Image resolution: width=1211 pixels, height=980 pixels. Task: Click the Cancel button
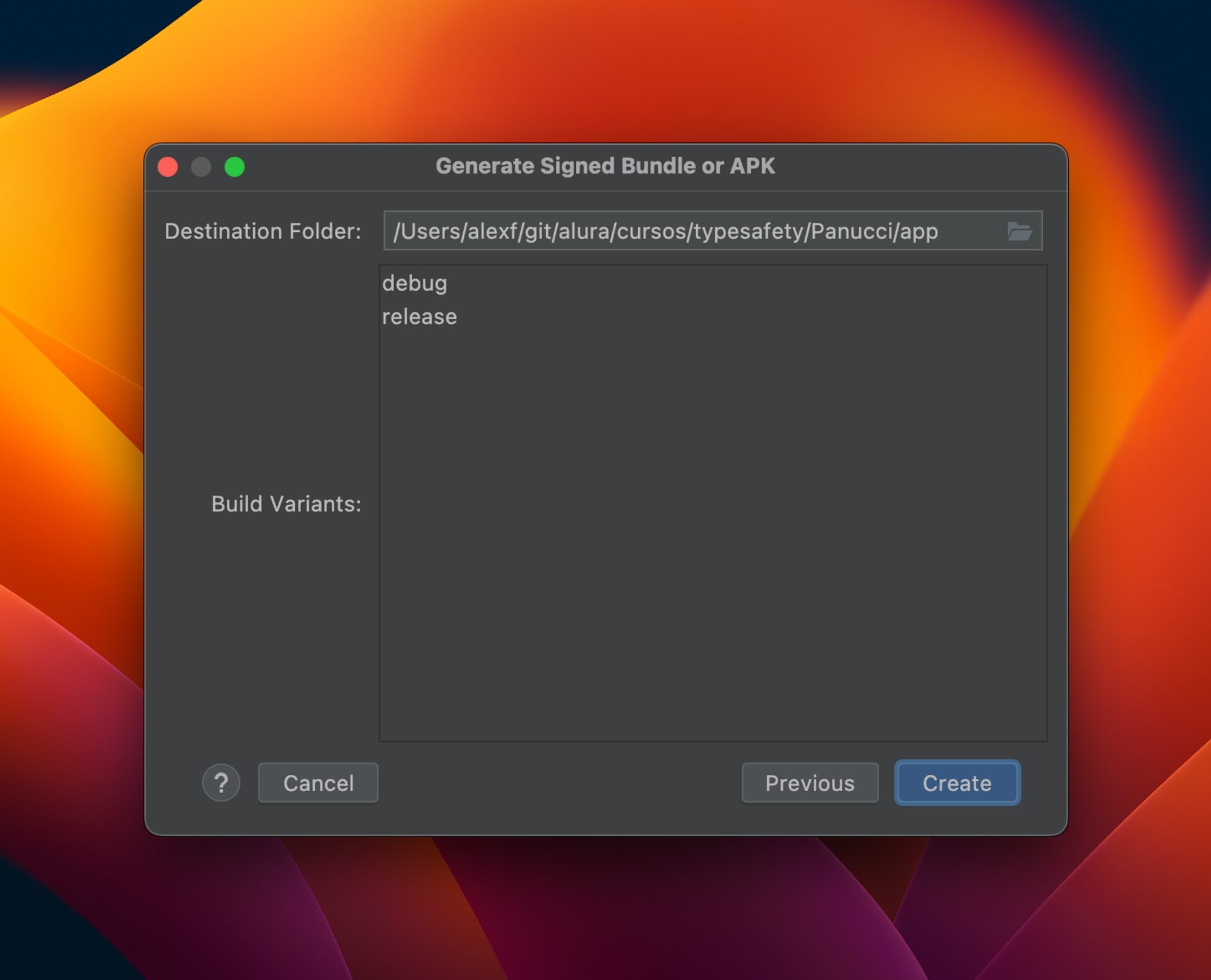click(318, 783)
